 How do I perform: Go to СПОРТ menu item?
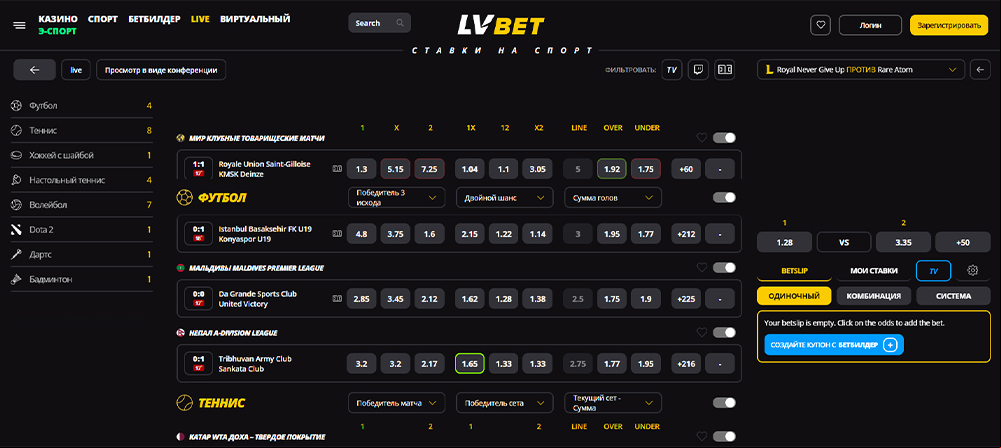click(x=103, y=19)
